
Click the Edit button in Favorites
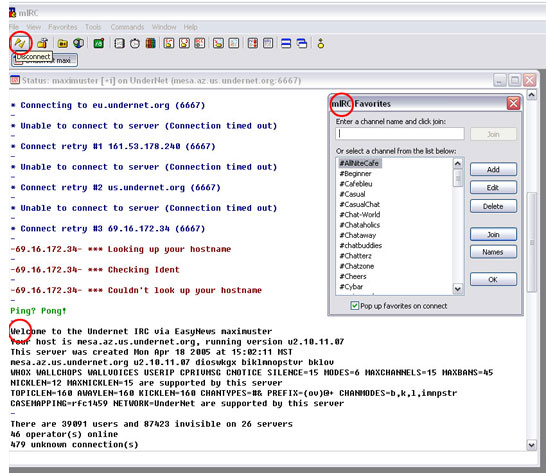[x=493, y=188]
